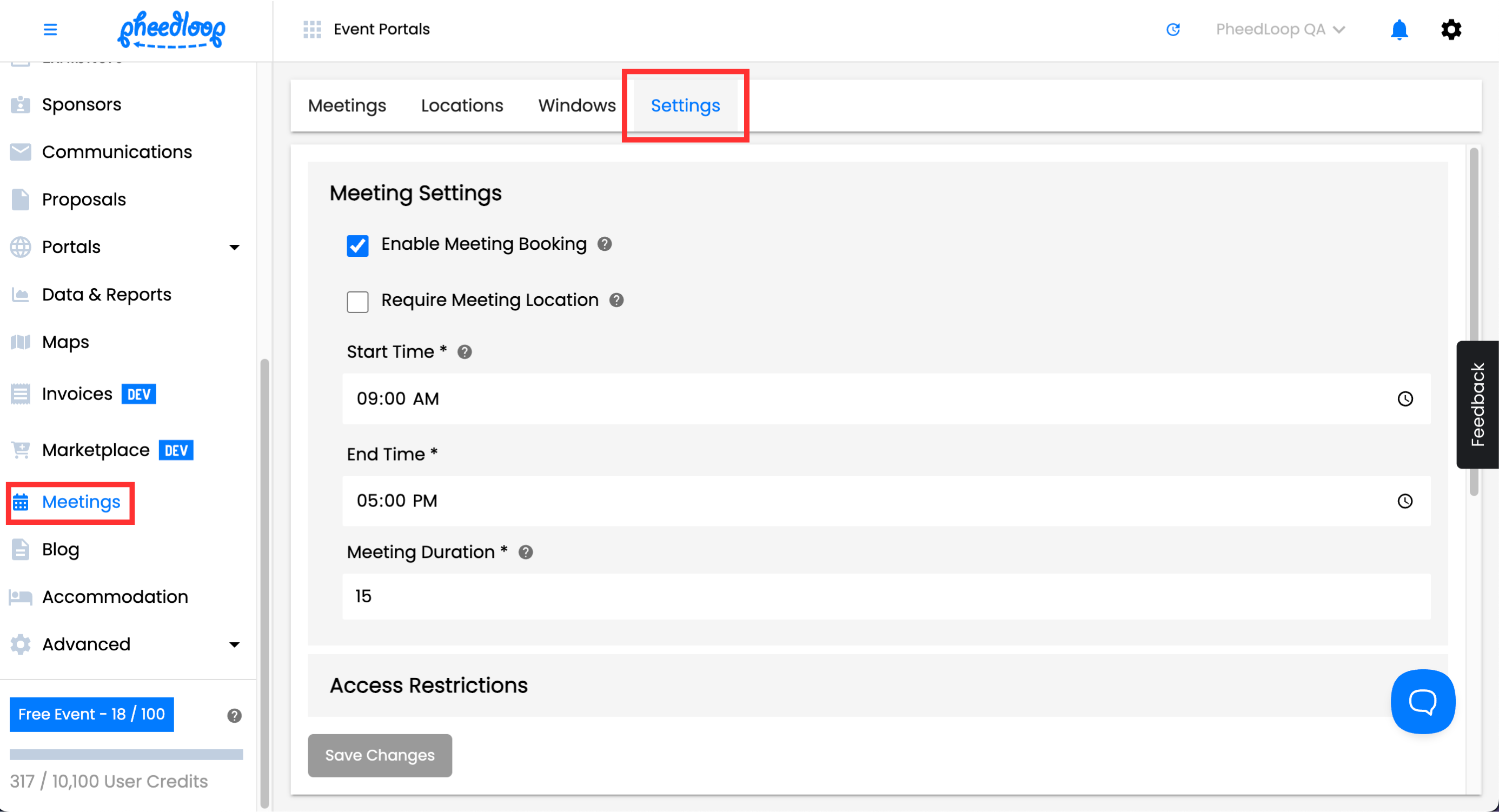The image size is (1499, 812).
Task: Click the Meeting Duration input field
Action: 886,596
